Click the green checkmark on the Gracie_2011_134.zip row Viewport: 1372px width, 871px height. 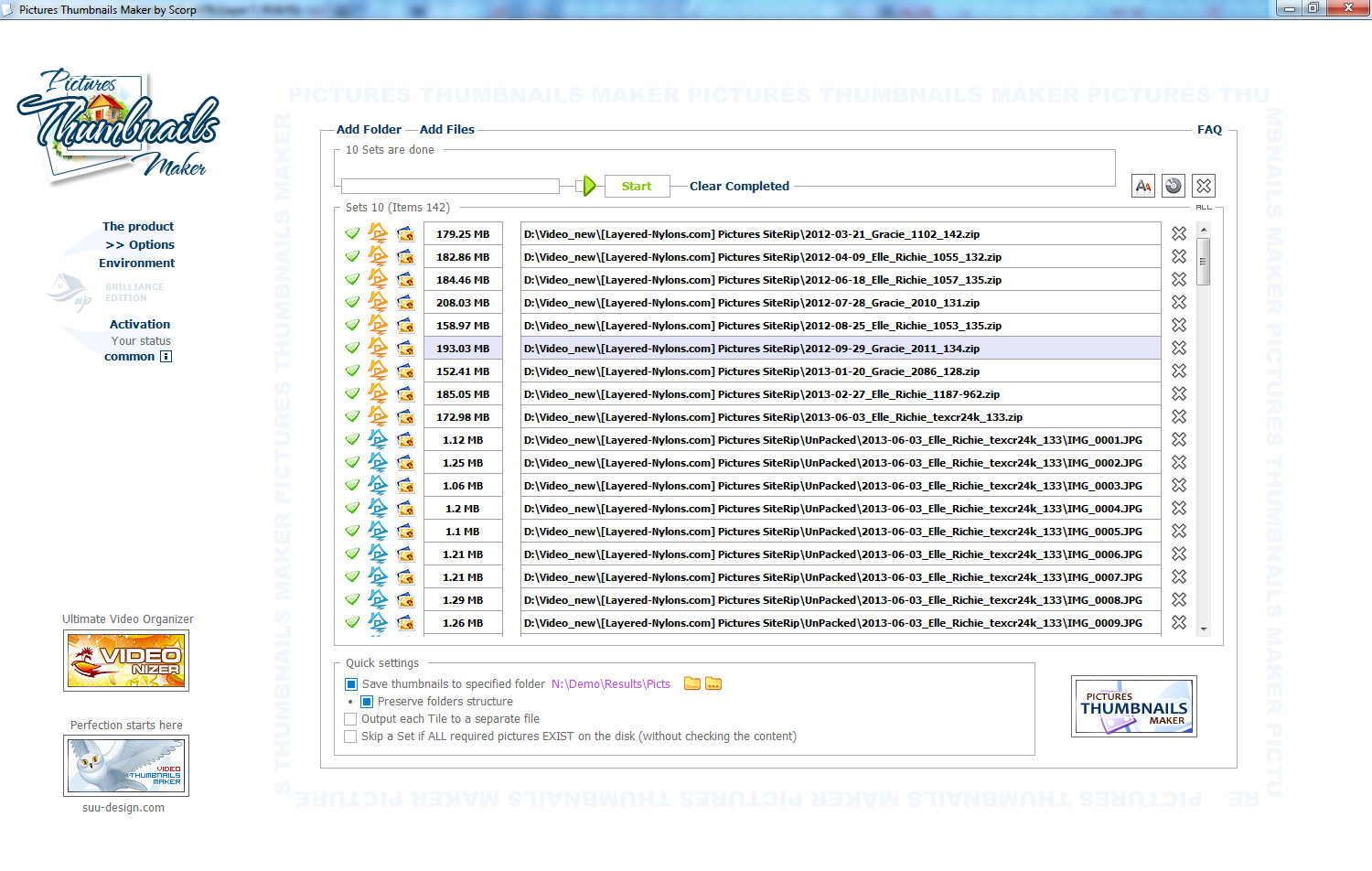[352, 349]
